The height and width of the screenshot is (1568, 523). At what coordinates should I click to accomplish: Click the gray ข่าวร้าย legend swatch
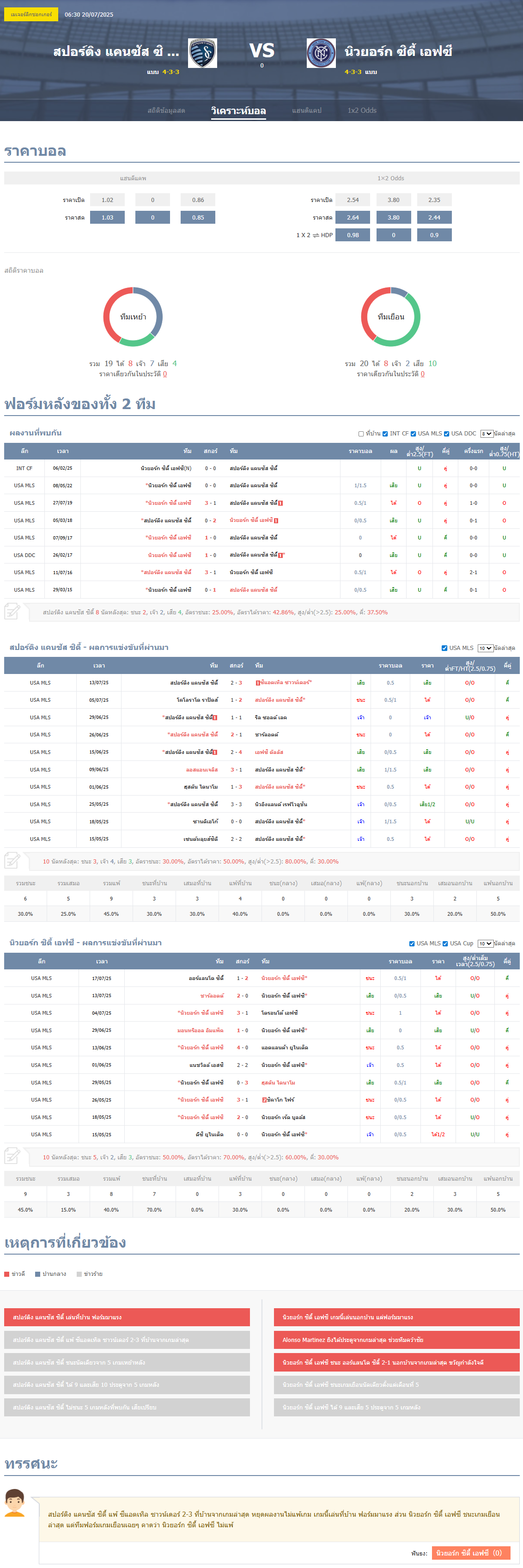79,1274
